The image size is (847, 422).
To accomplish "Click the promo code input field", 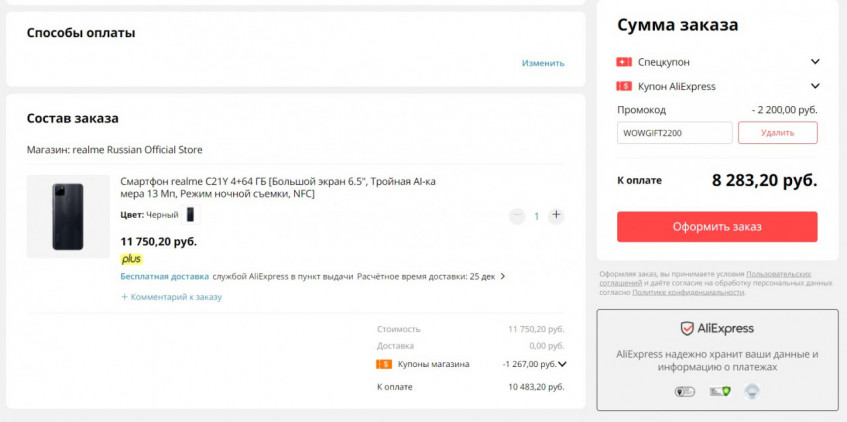I will click(x=674, y=132).
